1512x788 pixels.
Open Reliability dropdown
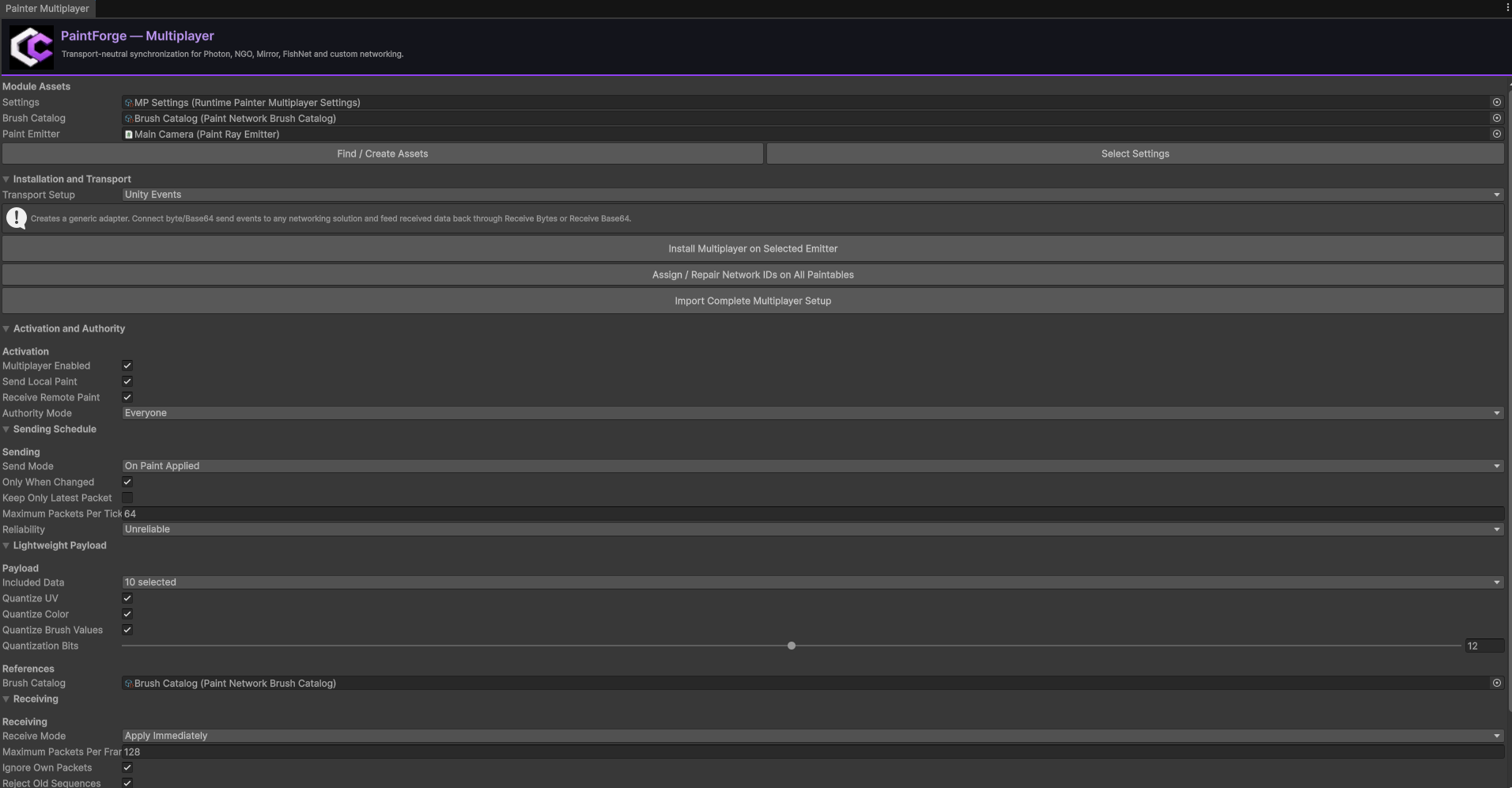coord(813,529)
